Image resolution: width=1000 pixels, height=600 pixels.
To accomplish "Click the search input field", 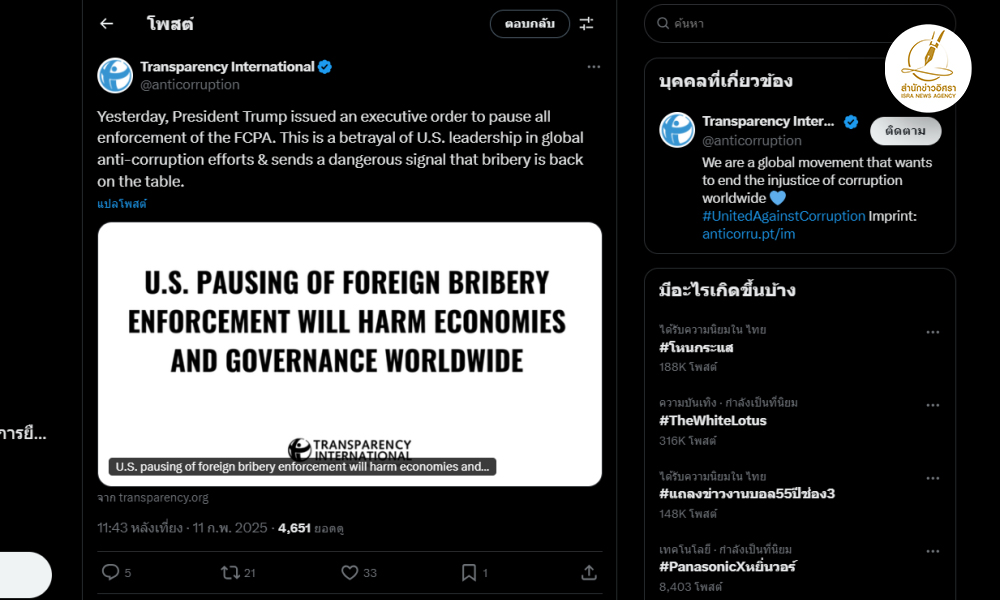I will [x=800, y=23].
